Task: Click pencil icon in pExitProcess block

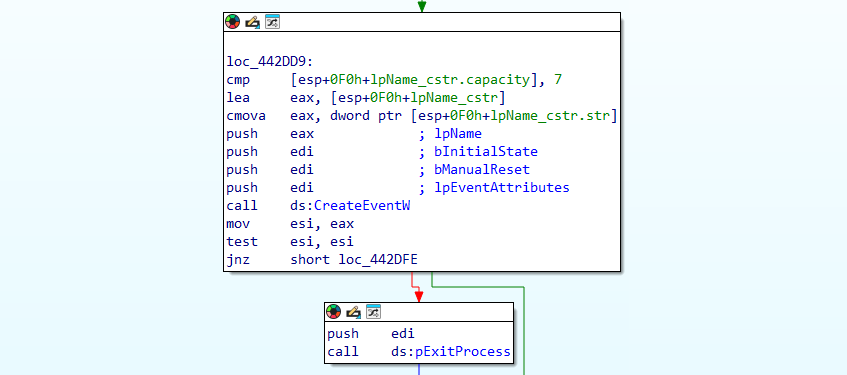Action: (353, 312)
